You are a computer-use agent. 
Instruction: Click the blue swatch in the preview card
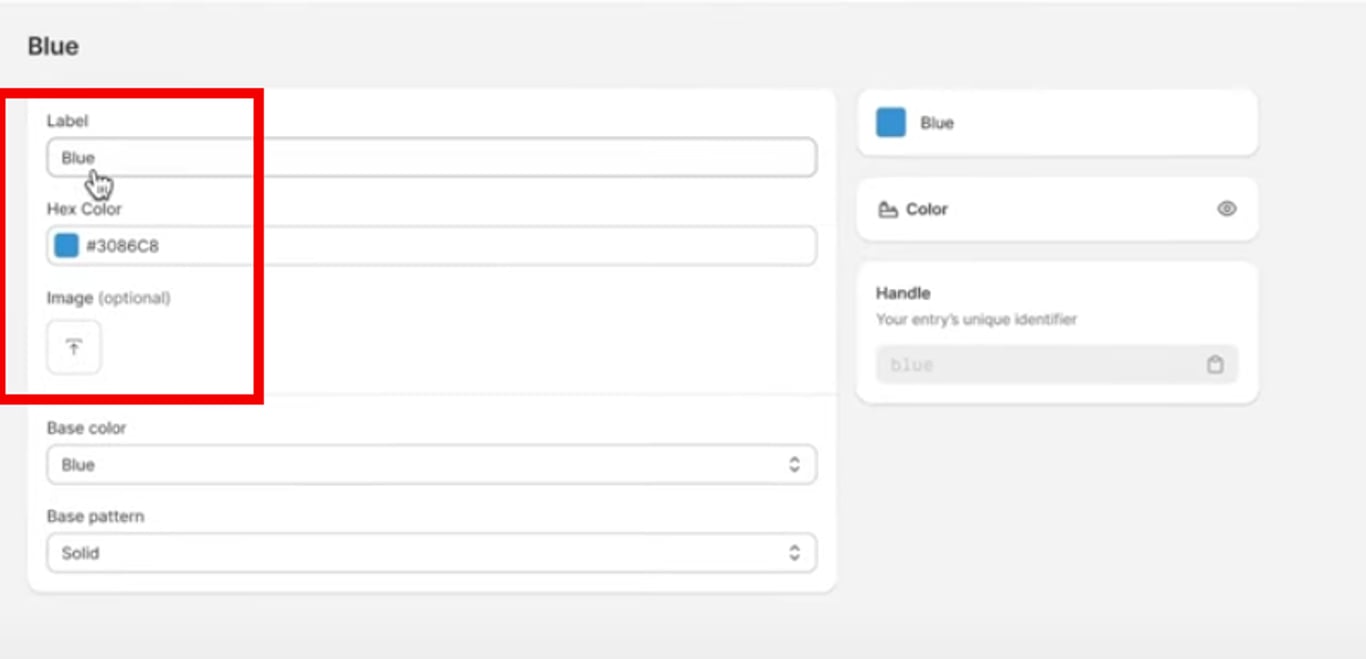coord(891,123)
